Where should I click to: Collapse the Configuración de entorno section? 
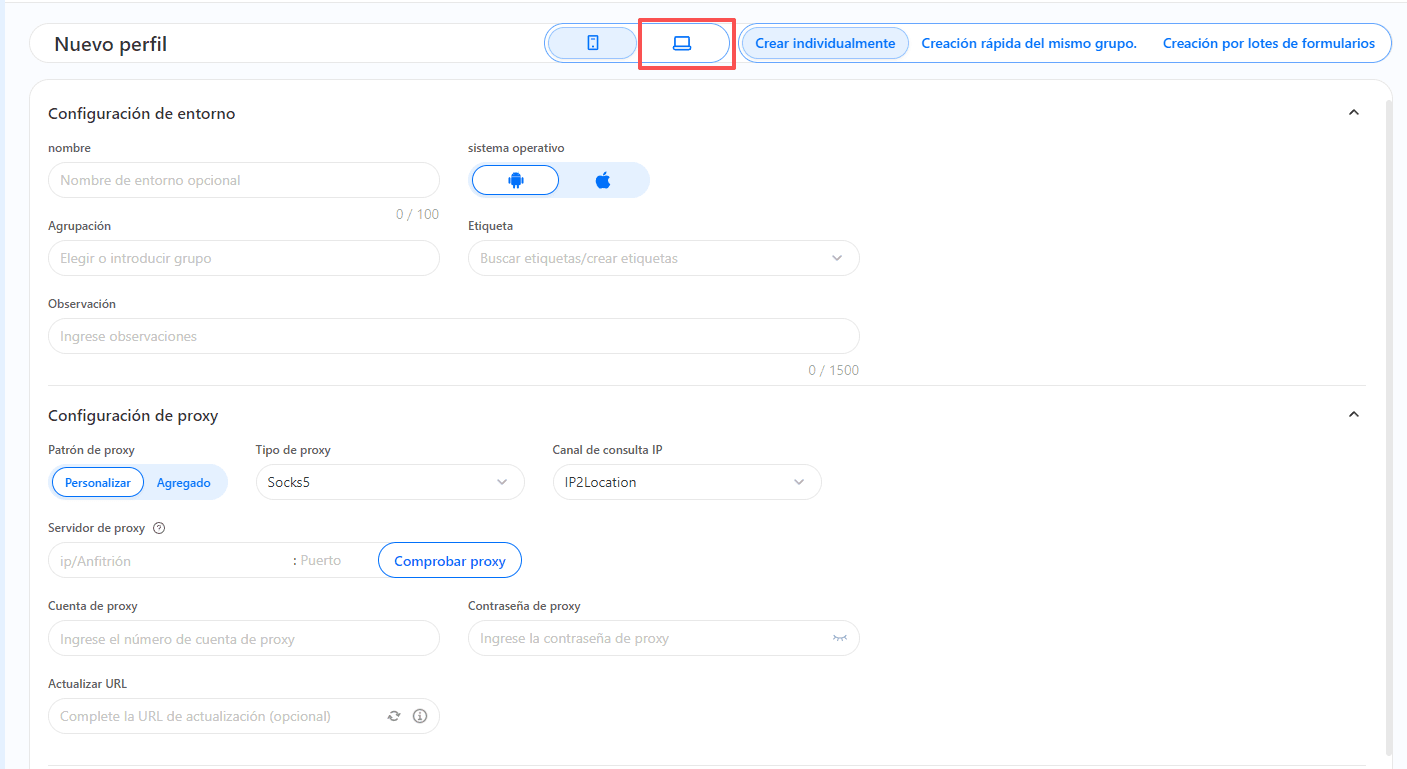click(1353, 113)
